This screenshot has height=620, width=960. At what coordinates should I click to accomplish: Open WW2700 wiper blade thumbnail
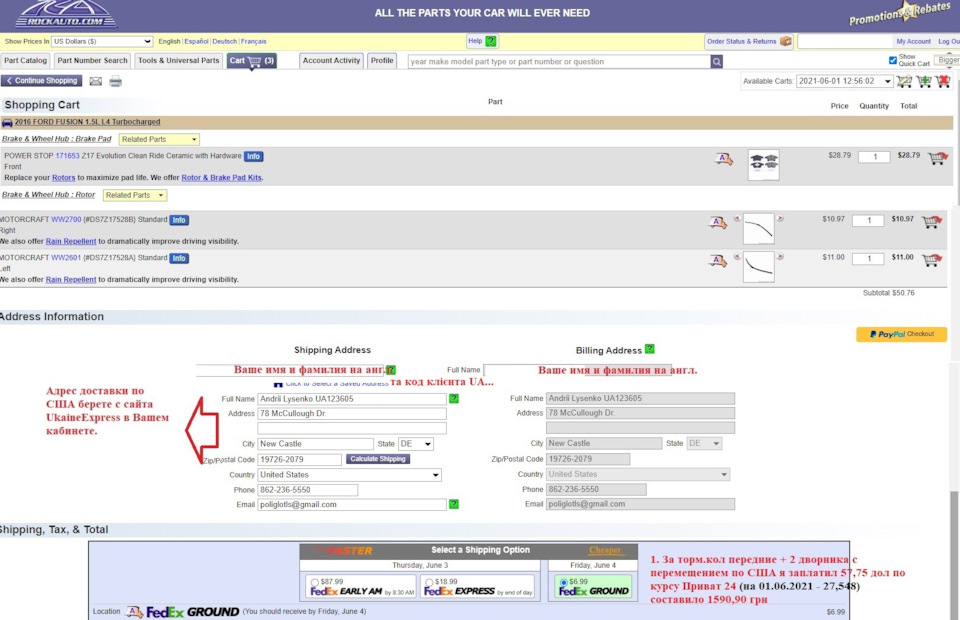pos(759,229)
